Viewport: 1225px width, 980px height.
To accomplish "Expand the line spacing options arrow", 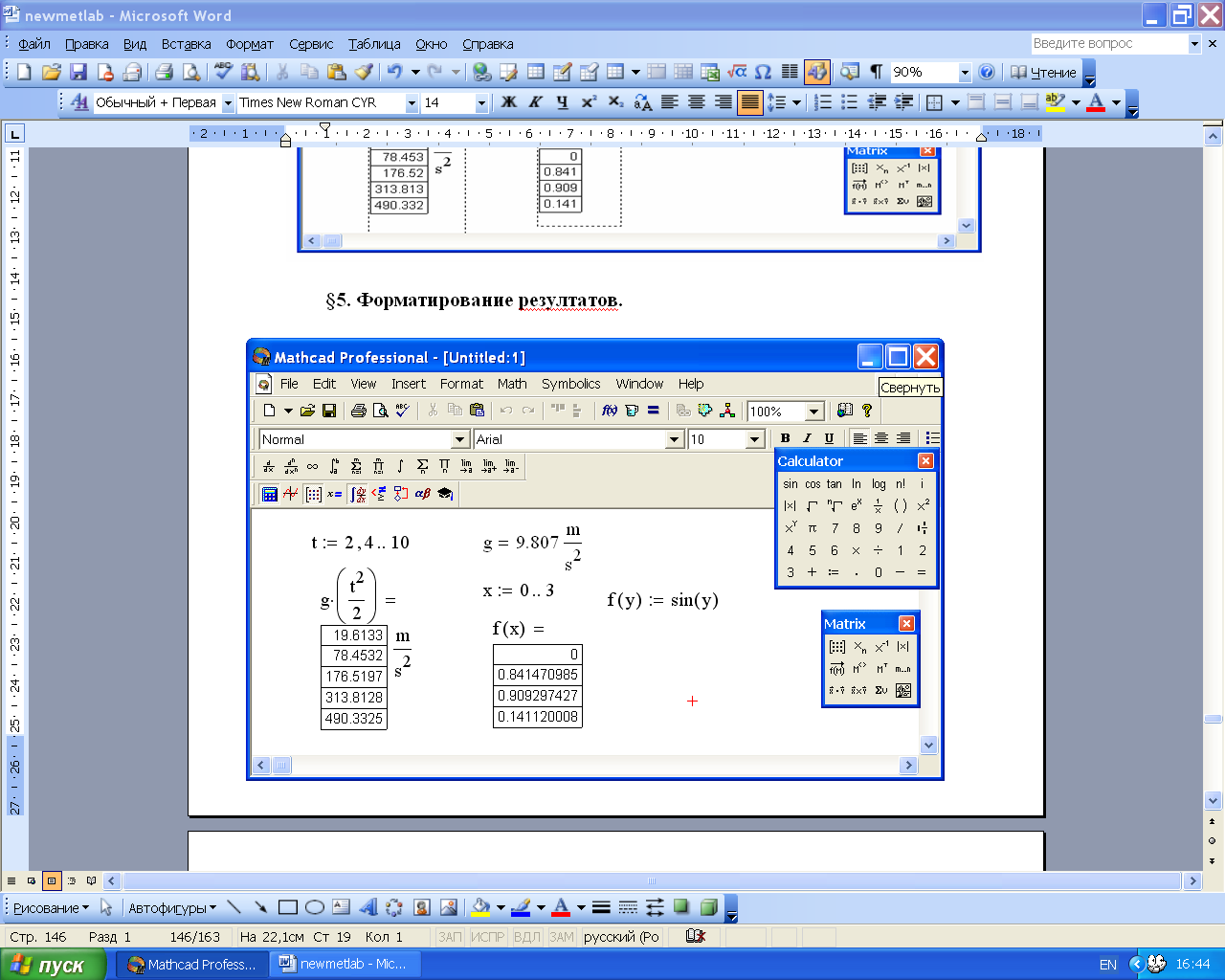I will click(x=796, y=102).
